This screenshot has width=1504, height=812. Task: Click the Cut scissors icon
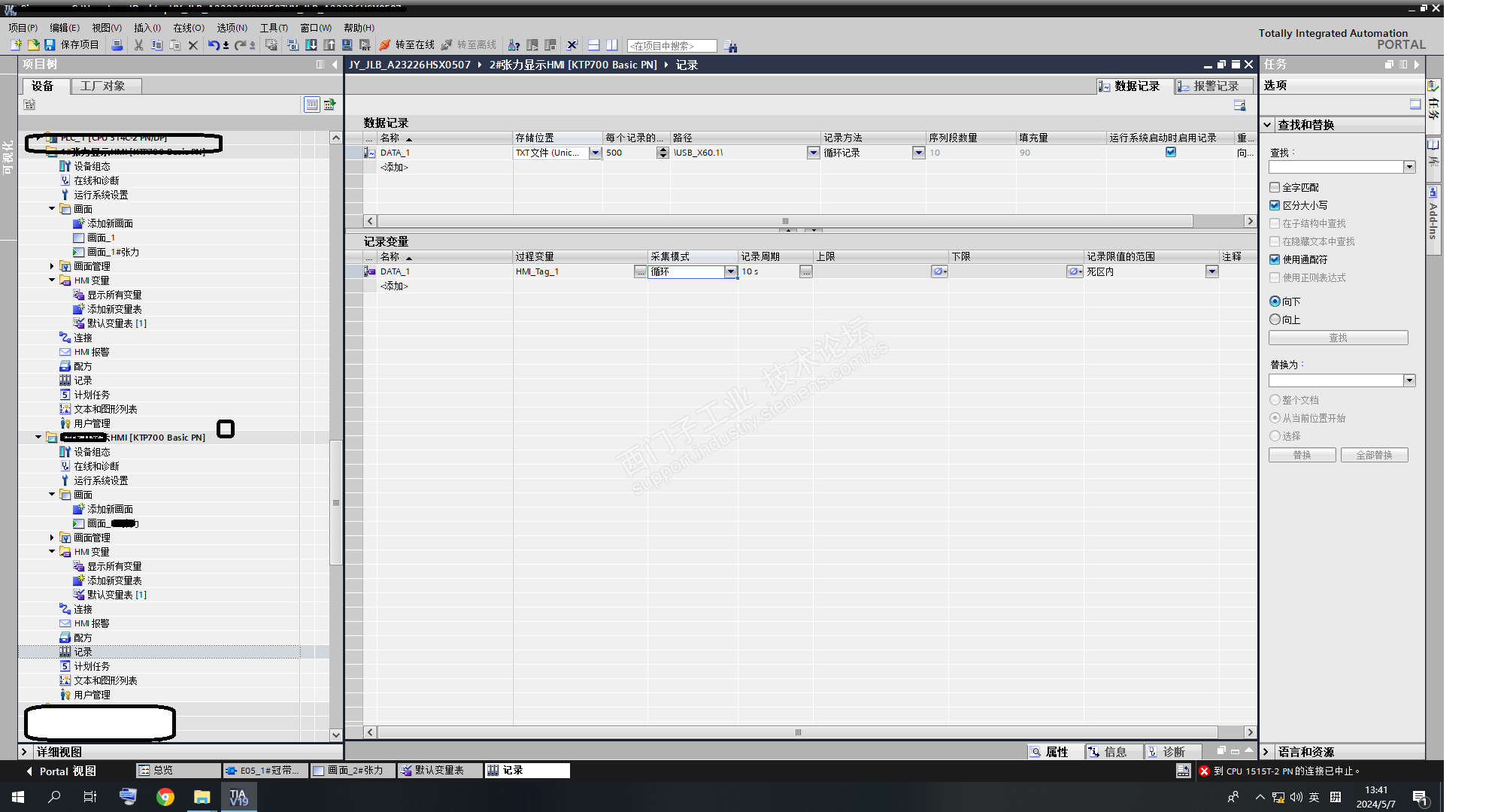[138, 45]
